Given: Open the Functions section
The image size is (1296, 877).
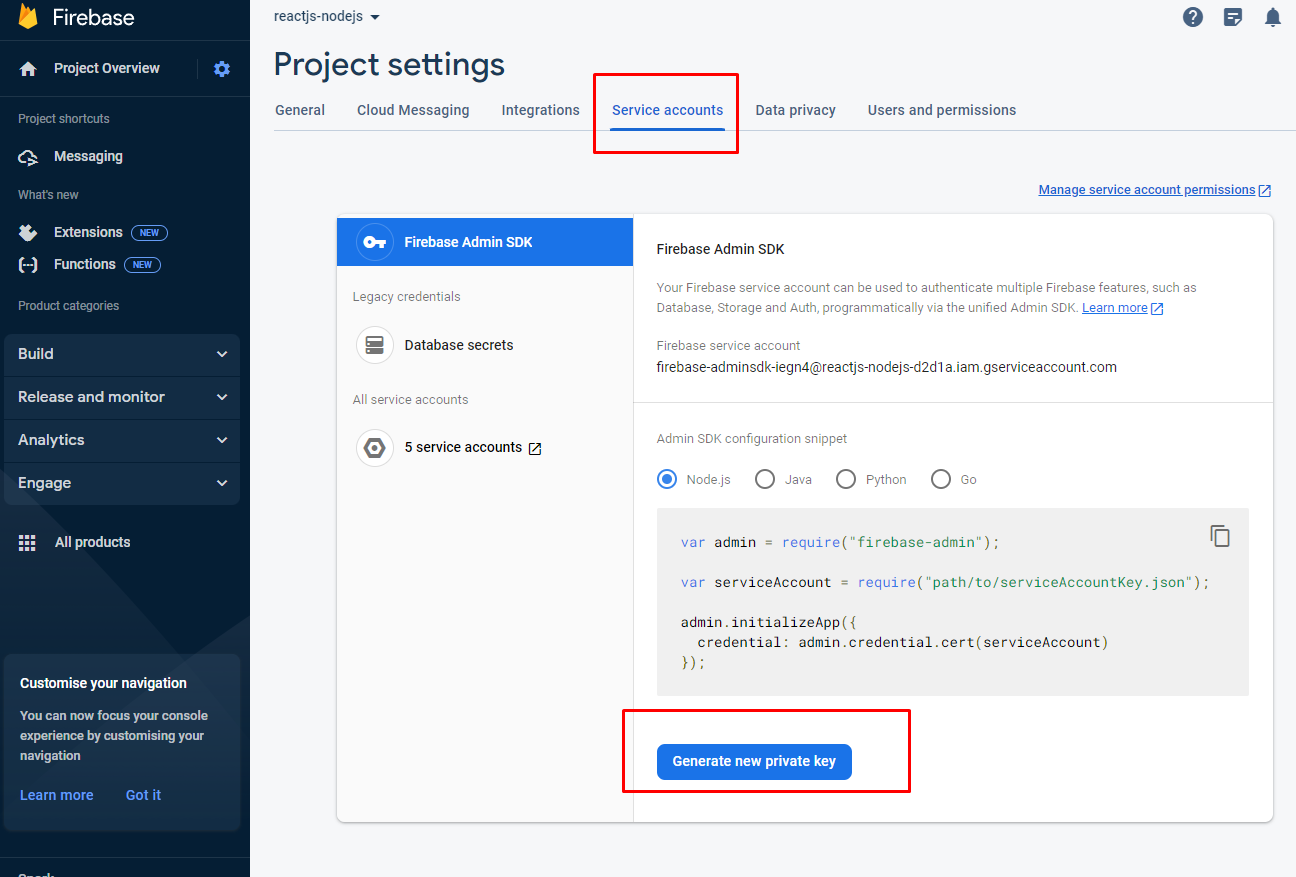Looking at the screenshot, I should pos(85,264).
